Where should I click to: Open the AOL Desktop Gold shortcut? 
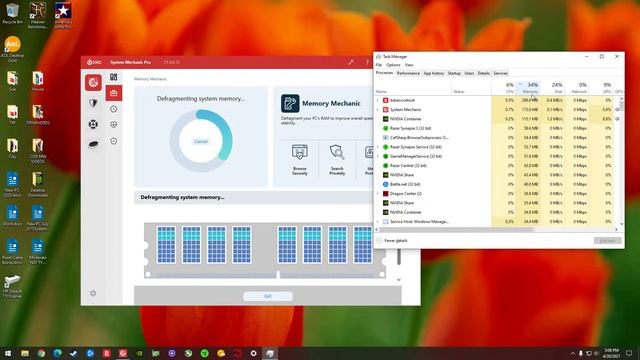tap(12, 49)
